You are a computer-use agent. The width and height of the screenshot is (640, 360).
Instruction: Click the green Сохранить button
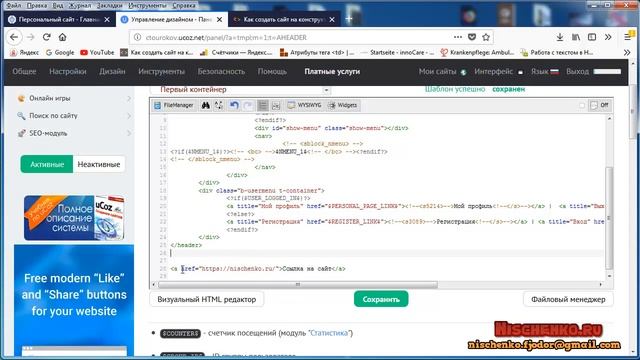381,299
